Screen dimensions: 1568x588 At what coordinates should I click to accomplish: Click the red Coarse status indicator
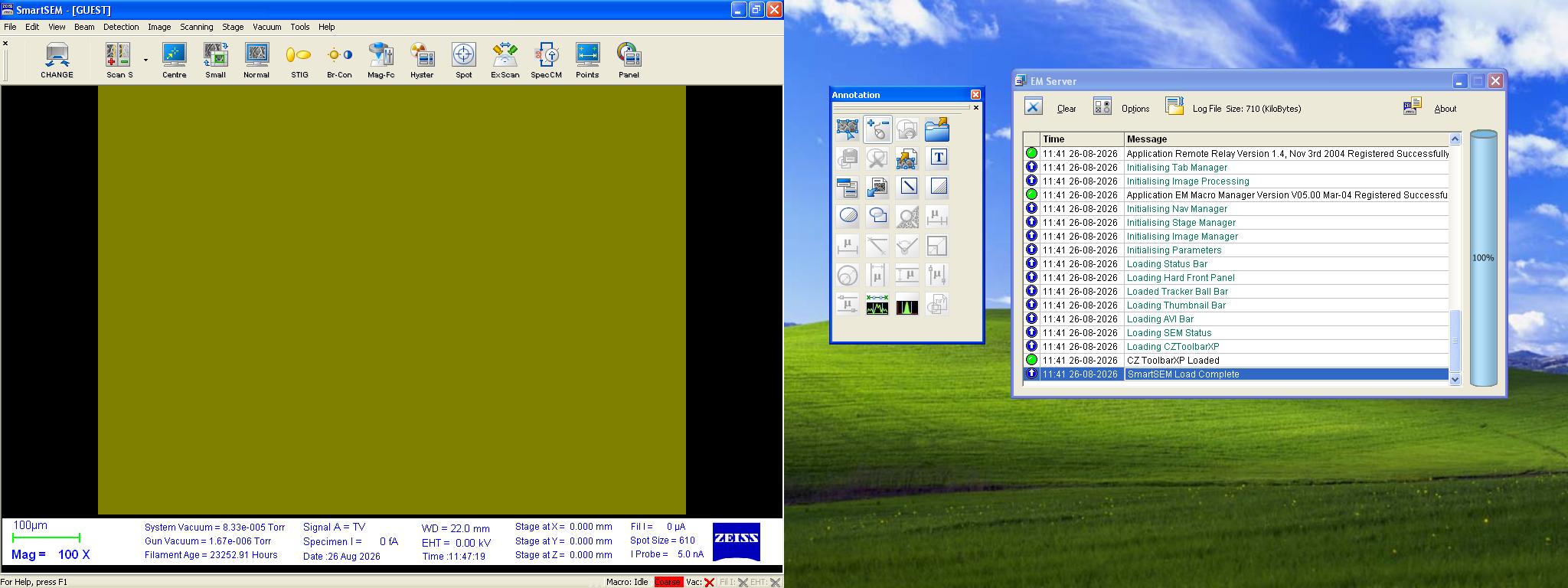tap(668, 582)
